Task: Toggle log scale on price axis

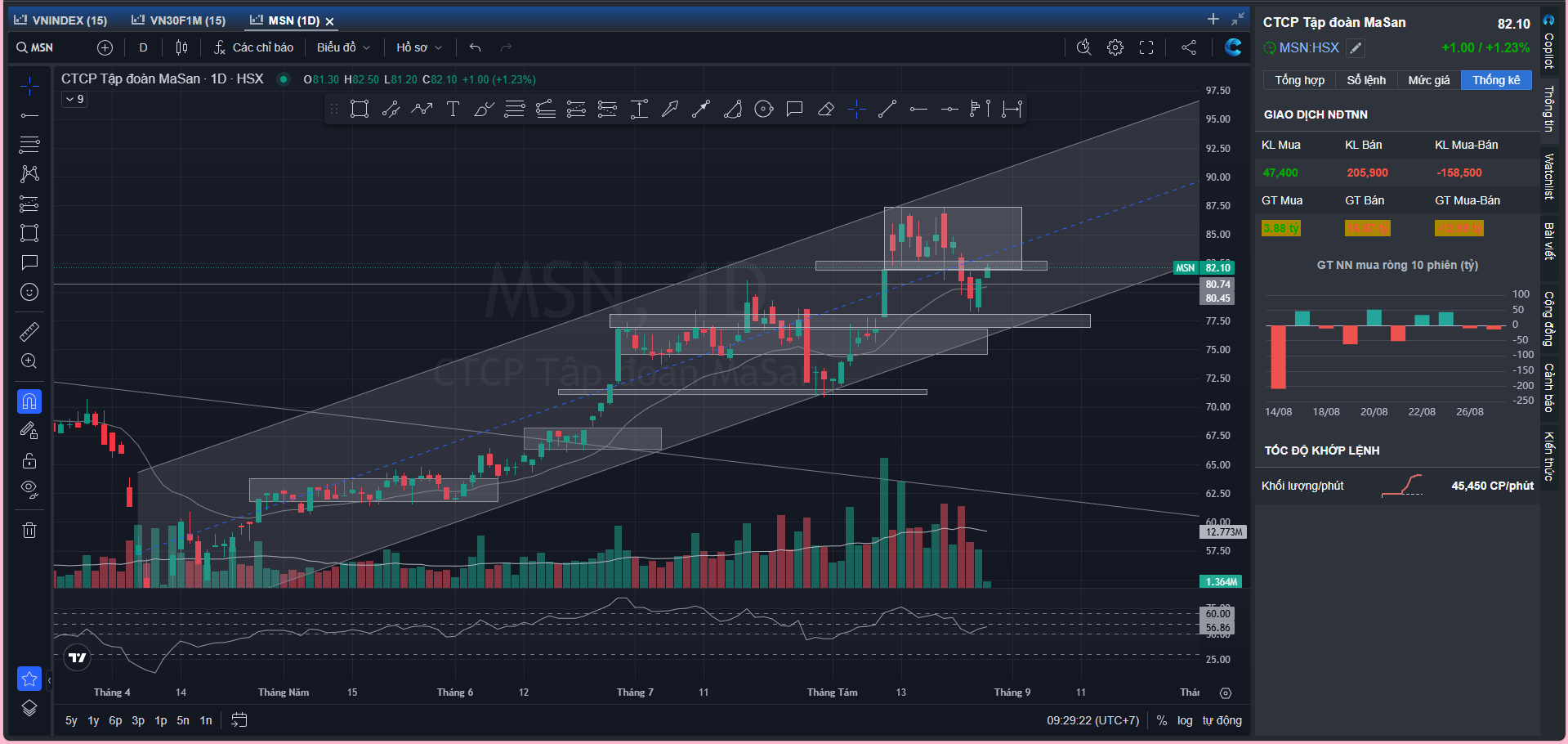Action: click(1185, 720)
